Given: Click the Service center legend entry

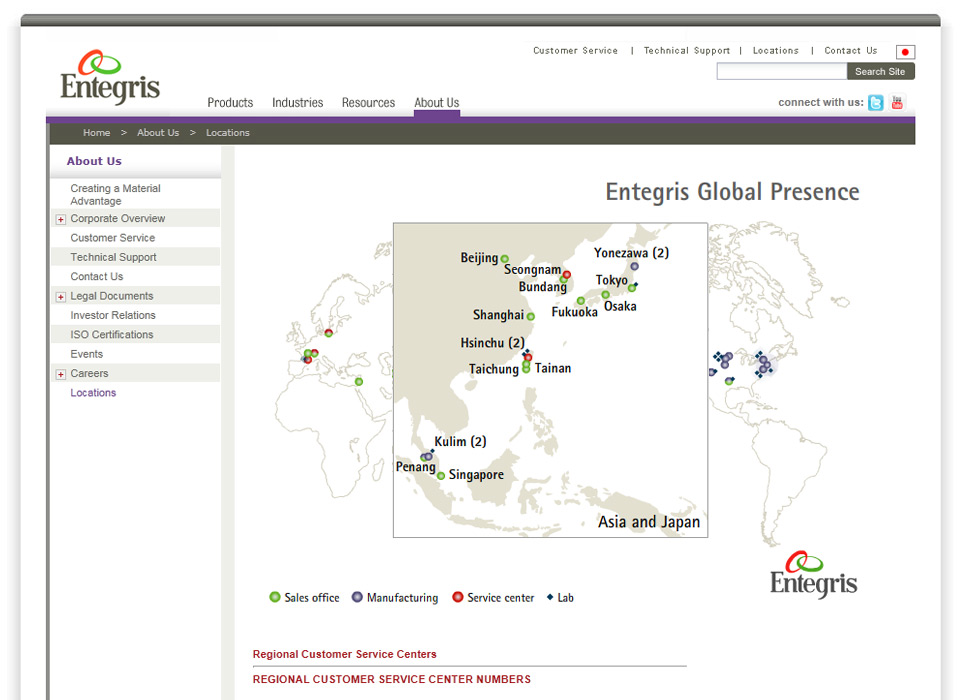Looking at the screenshot, I should pyautogui.click(x=493, y=598).
